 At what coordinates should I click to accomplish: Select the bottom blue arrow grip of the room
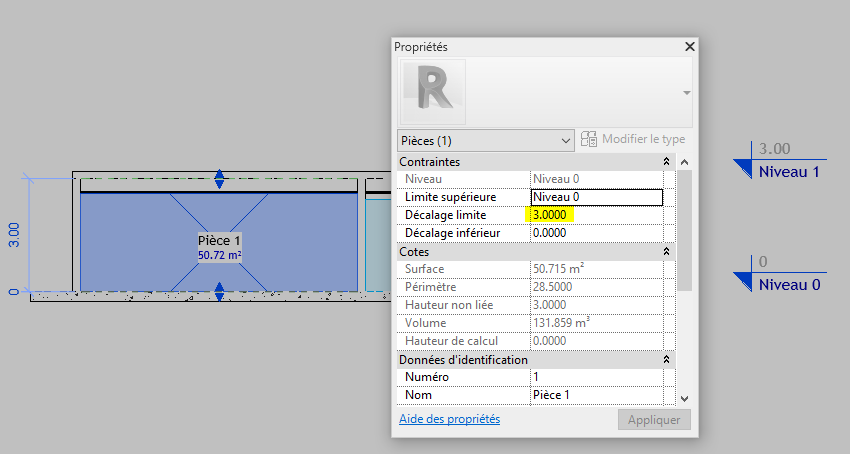click(x=220, y=292)
